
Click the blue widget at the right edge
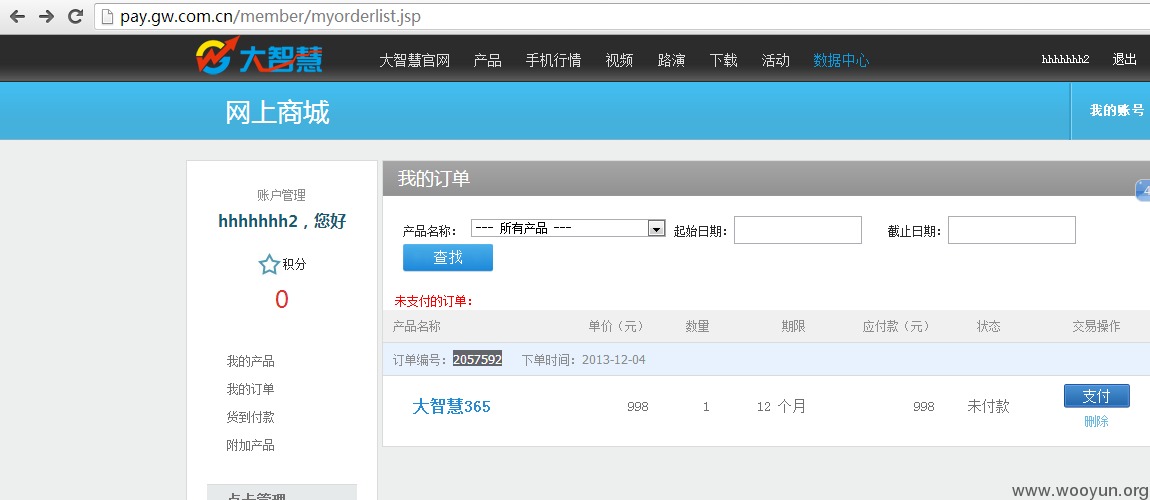tap(1143, 189)
